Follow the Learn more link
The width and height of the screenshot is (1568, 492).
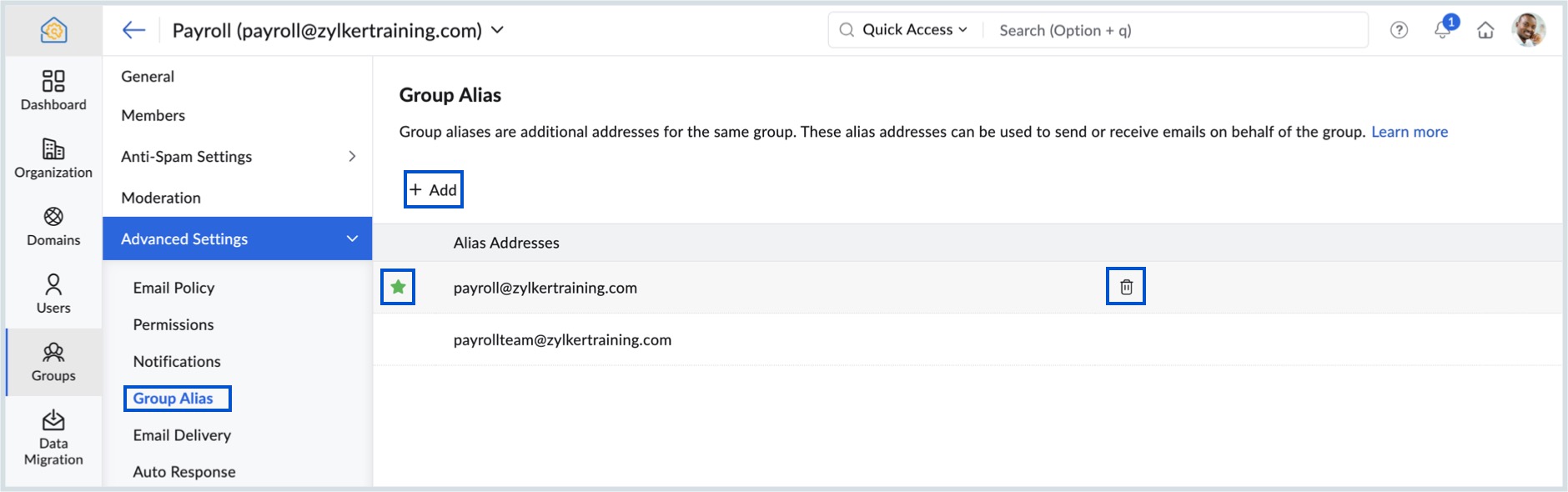pyautogui.click(x=1410, y=132)
